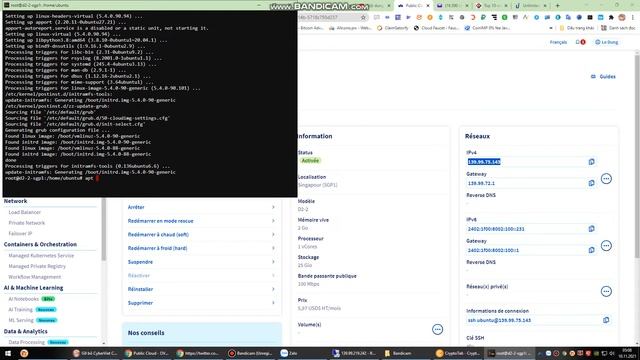640x360 pixels.
Task: Expand the Arrêter action row
Action: 201,207
